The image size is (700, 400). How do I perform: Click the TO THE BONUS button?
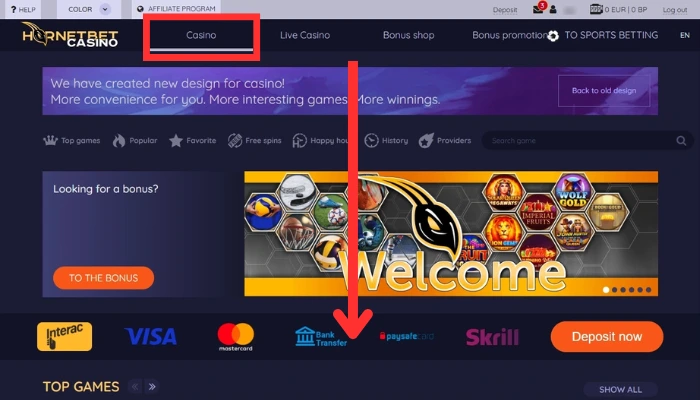click(x=104, y=278)
